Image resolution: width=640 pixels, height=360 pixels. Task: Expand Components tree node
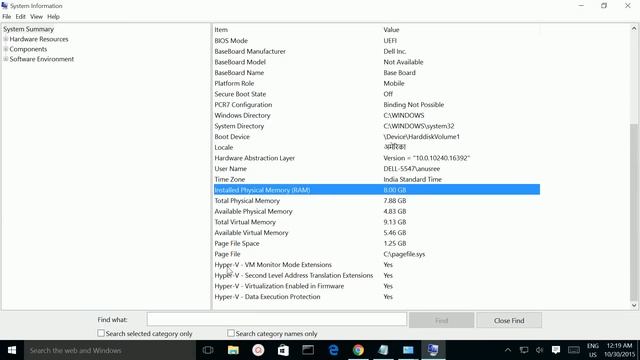[x=6, y=49]
